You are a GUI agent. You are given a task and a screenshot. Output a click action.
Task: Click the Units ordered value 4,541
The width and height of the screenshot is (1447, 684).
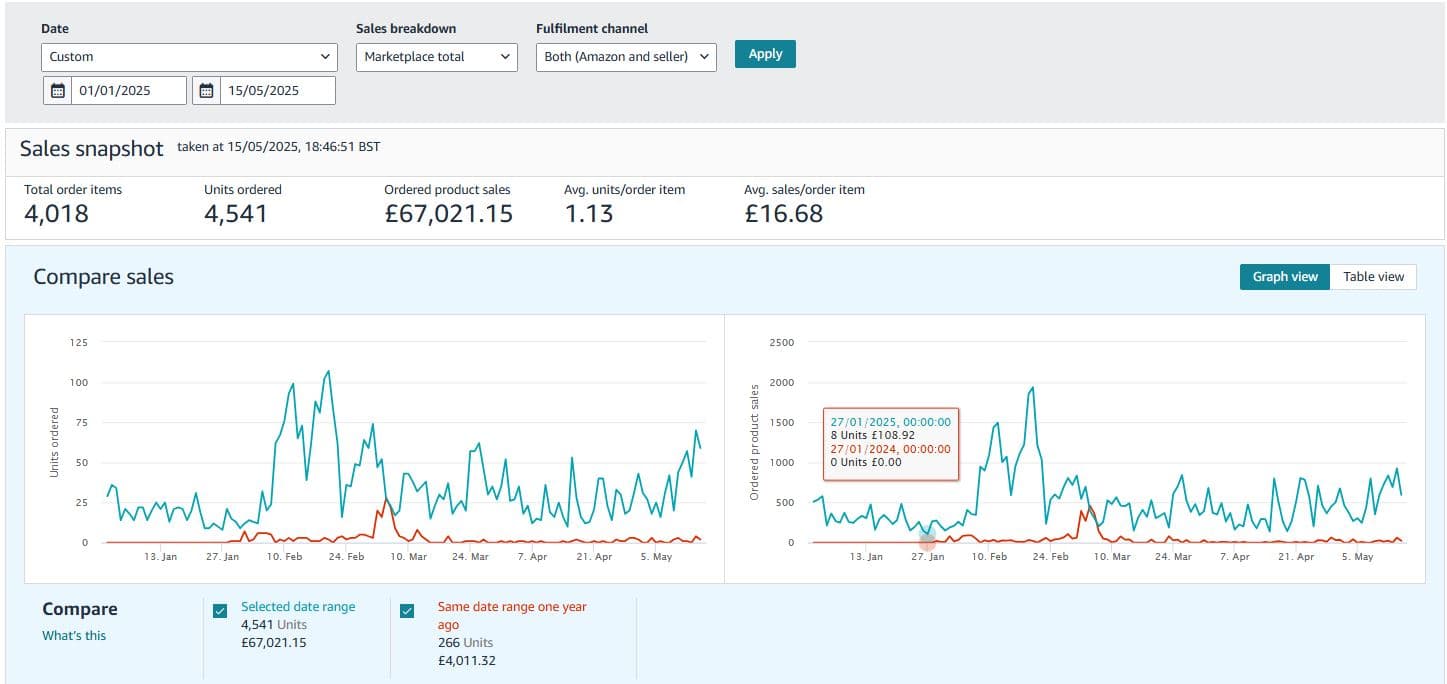[236, 213]
